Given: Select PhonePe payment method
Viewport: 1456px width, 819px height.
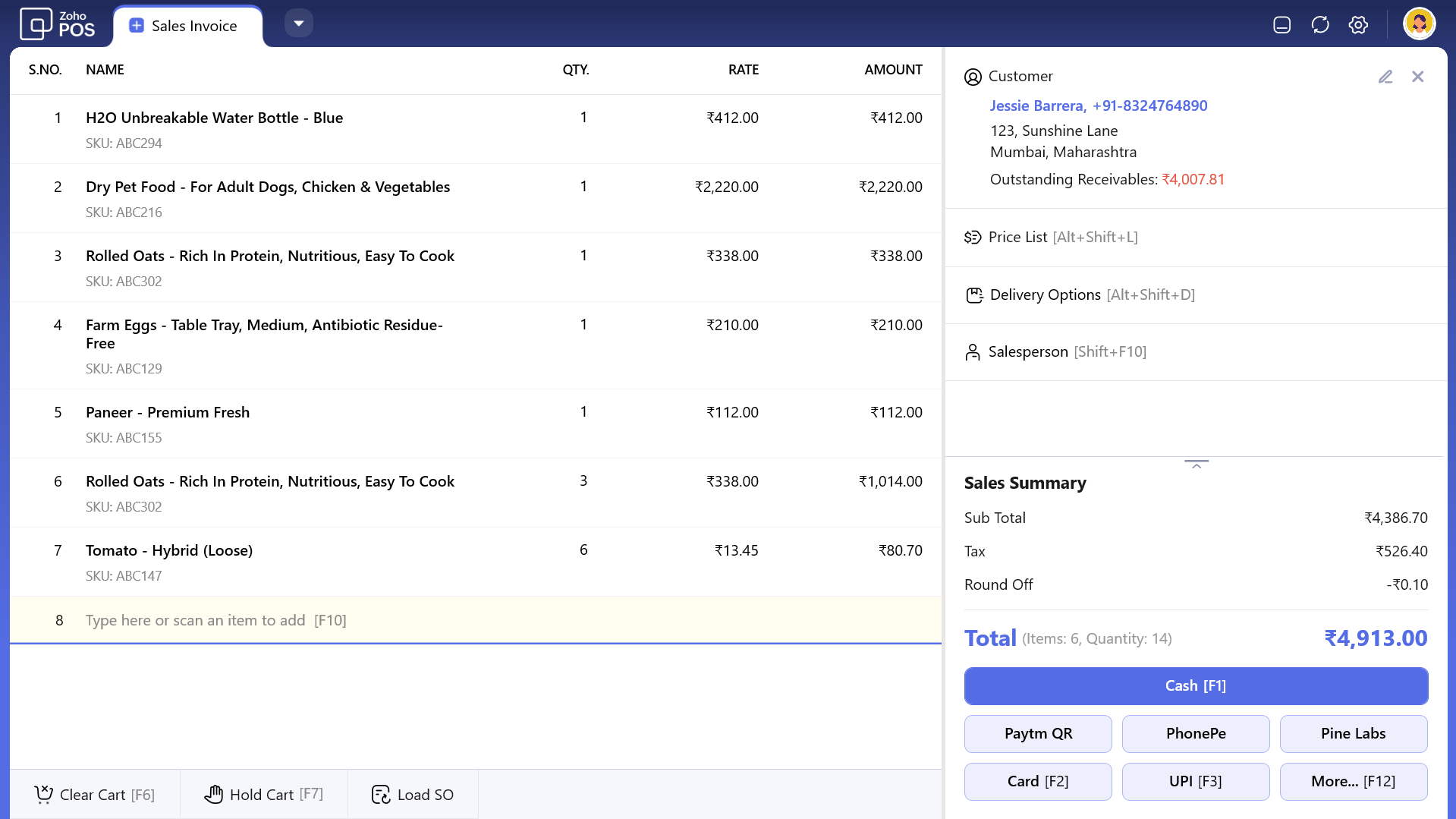Looking at the screenshot, I should (x=1196, y=733).
